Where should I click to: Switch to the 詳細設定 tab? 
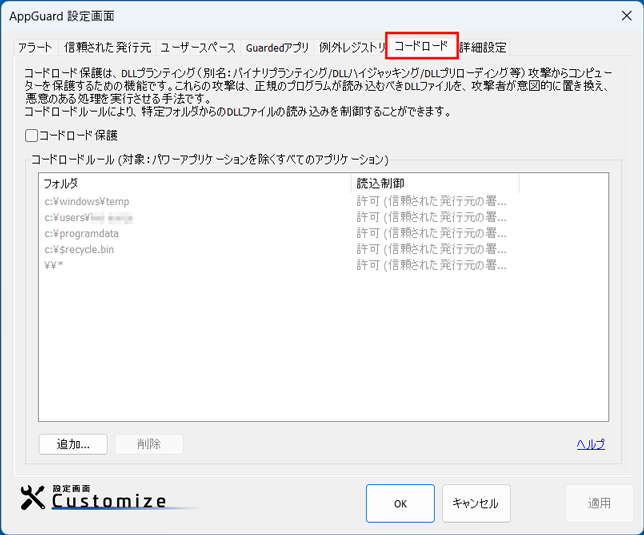[483, 47]
